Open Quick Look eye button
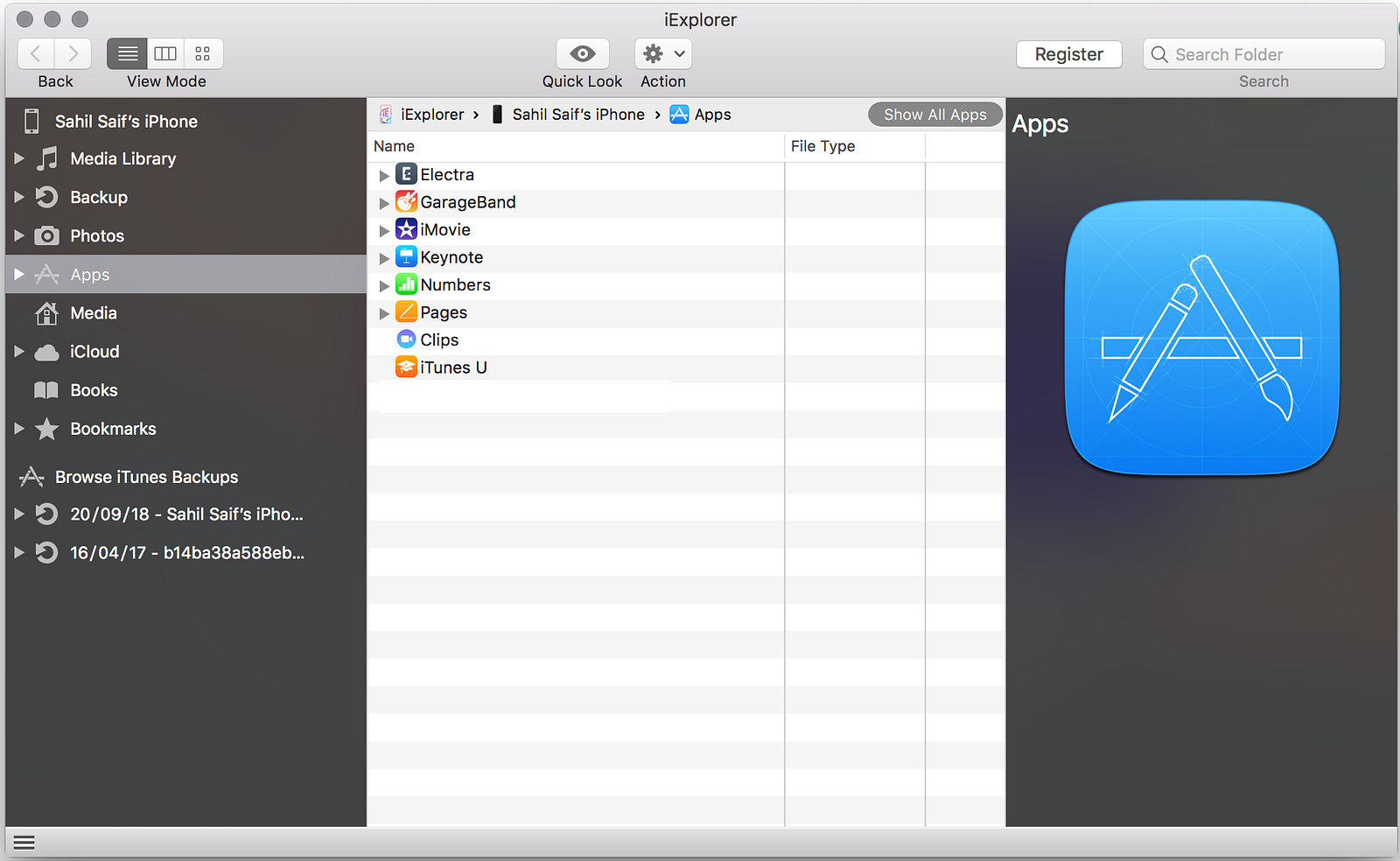 click(x=583, y=53)
